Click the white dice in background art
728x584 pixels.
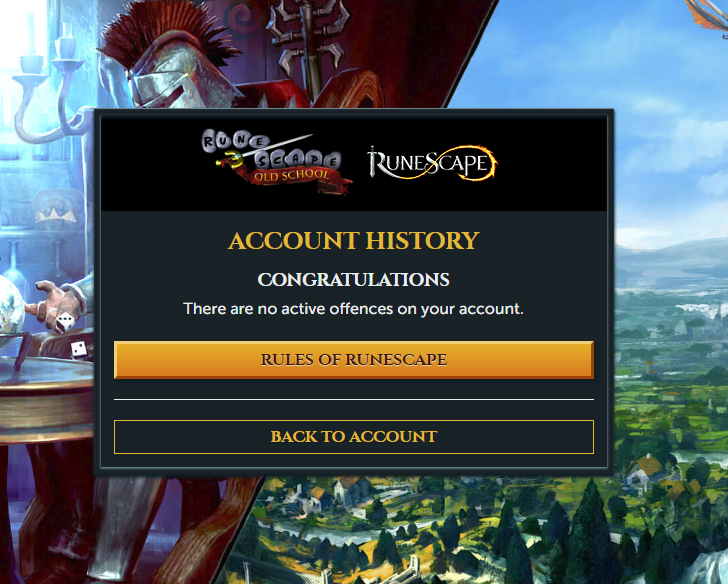tap(65, 322)
